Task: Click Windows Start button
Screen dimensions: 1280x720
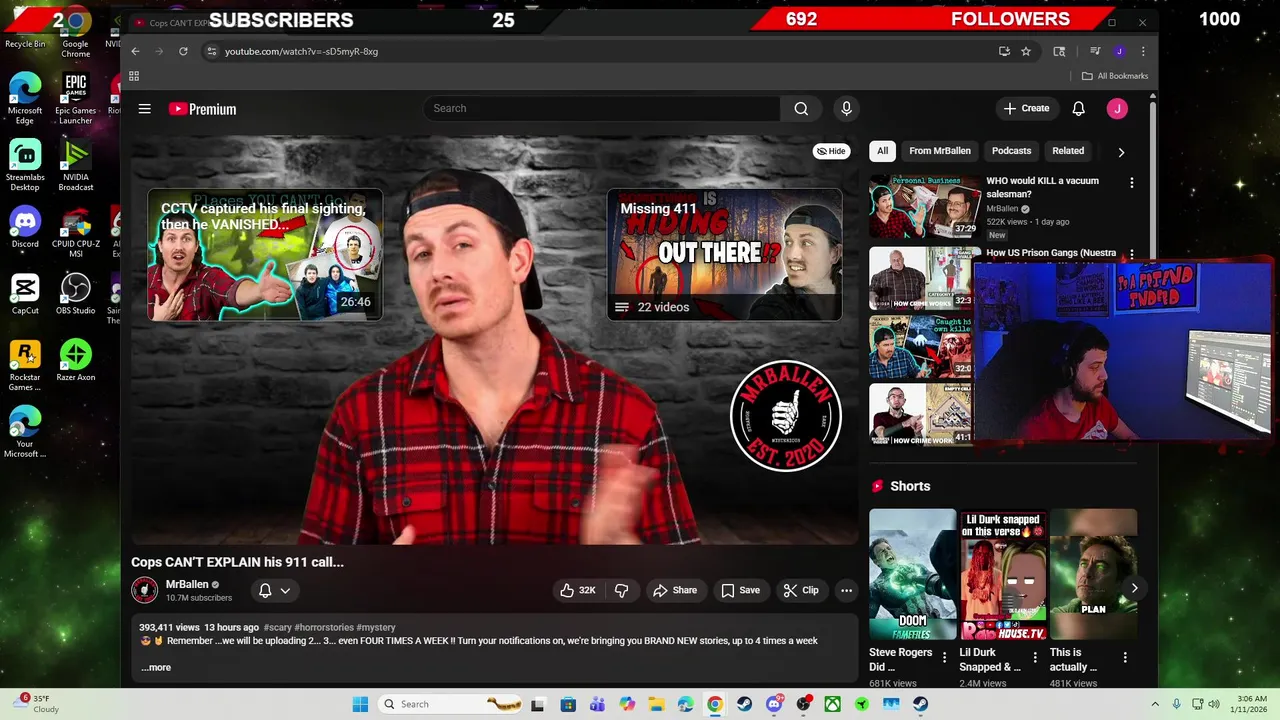Action: [360, 704]
